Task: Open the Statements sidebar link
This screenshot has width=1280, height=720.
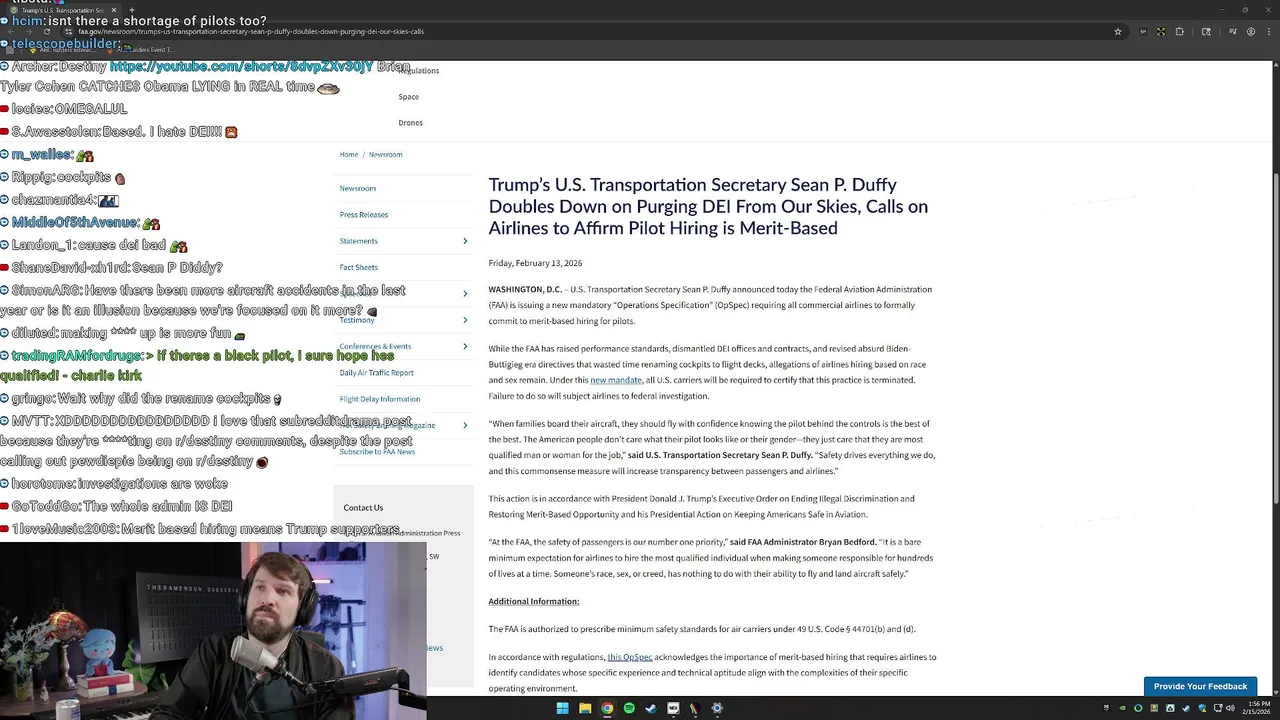Action: click(x=359, y=241)
